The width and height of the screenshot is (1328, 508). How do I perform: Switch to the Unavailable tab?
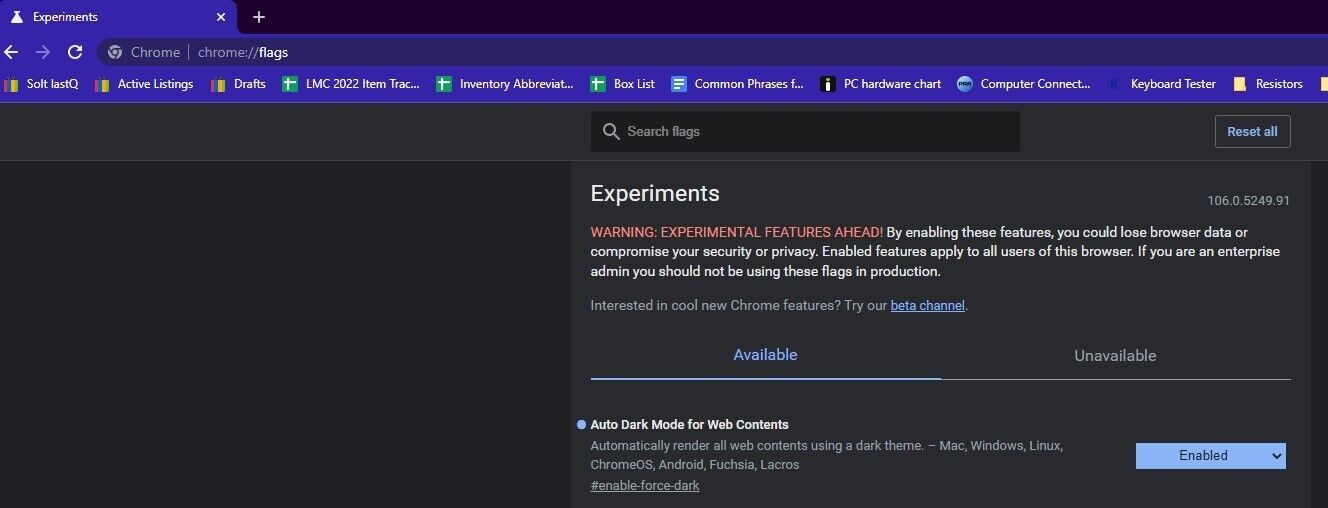pyautogui.click(x=1115, y=356)
